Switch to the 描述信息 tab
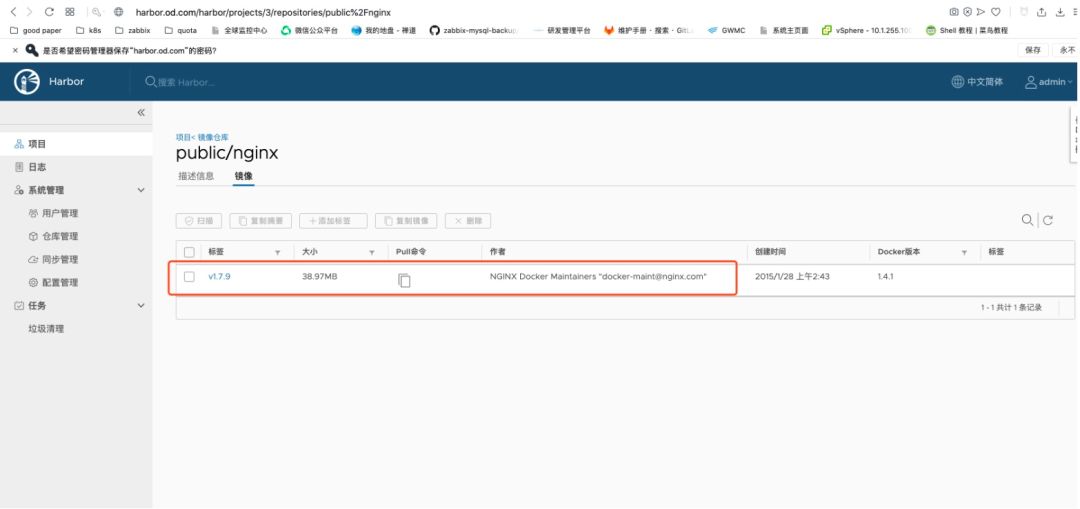Screen dimensions: 1080x509 [196, 176]
